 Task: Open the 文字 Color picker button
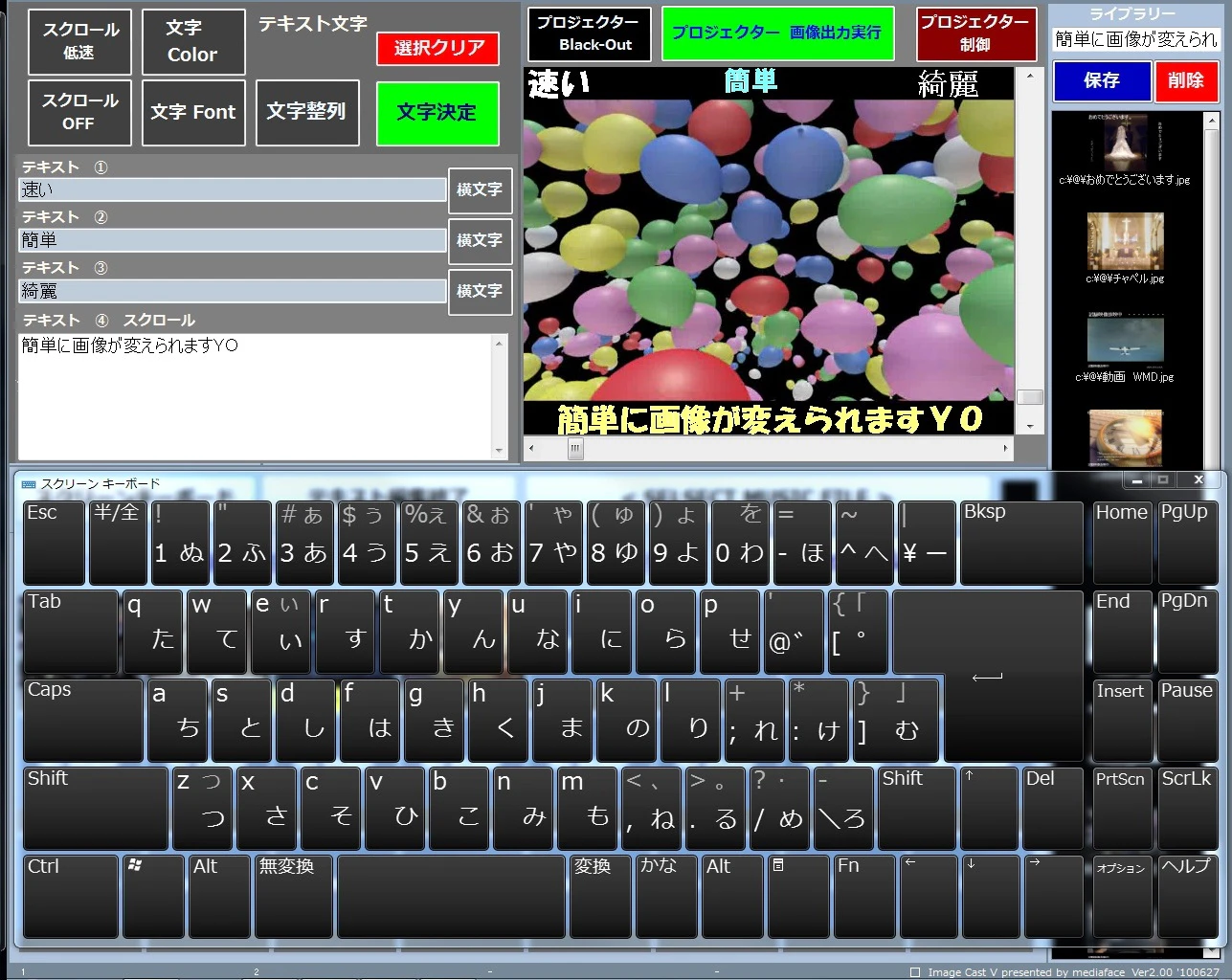(x=193, y=42)
